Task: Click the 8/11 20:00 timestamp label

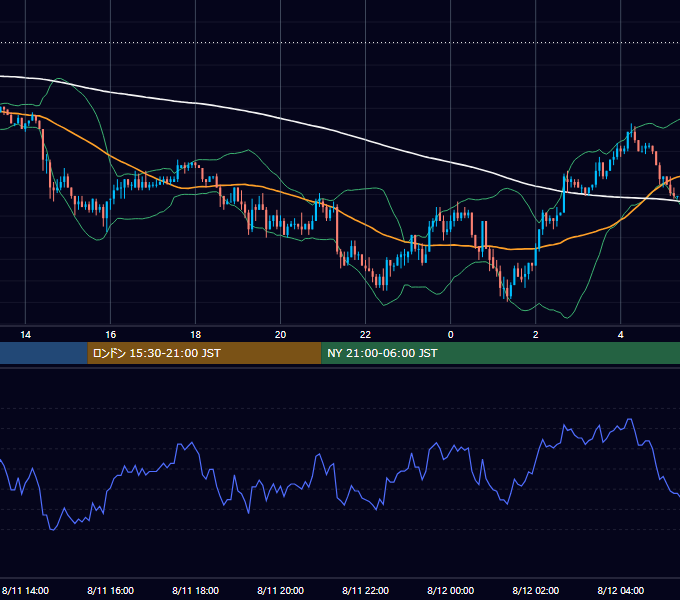Action: pos(281,590)
